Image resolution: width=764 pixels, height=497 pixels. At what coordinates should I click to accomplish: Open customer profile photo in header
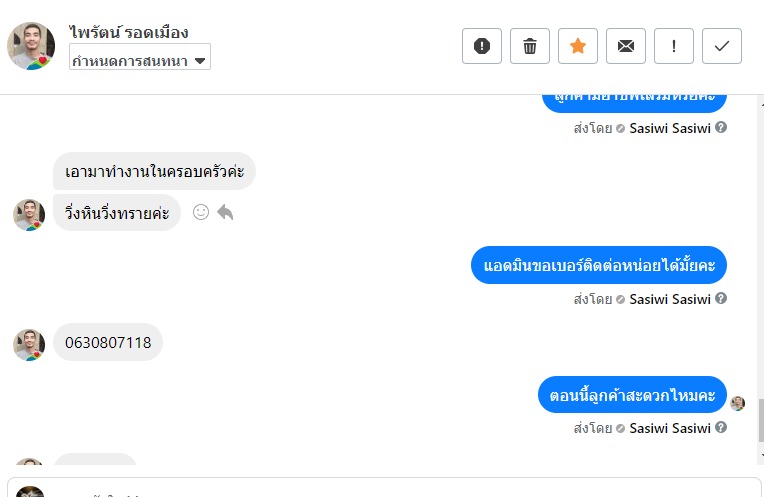[x=31, y=45]
